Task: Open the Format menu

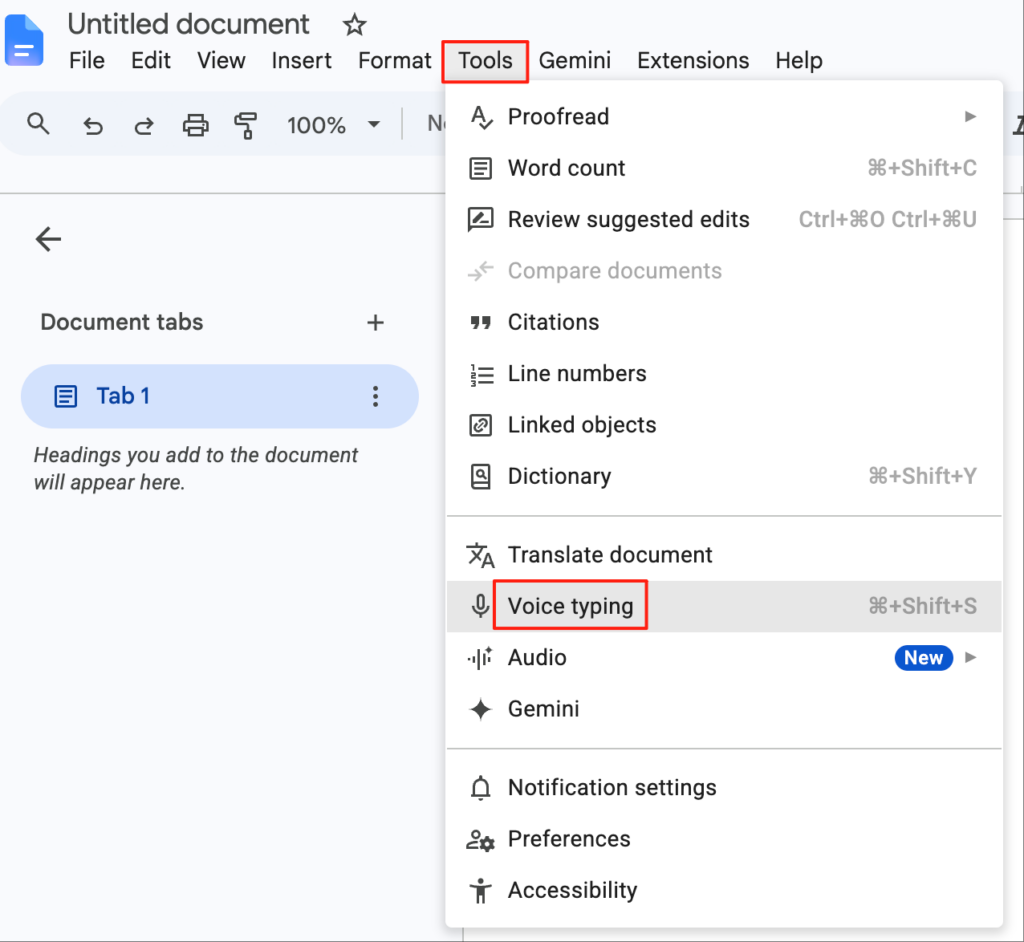Action: (x=394, y=61)
